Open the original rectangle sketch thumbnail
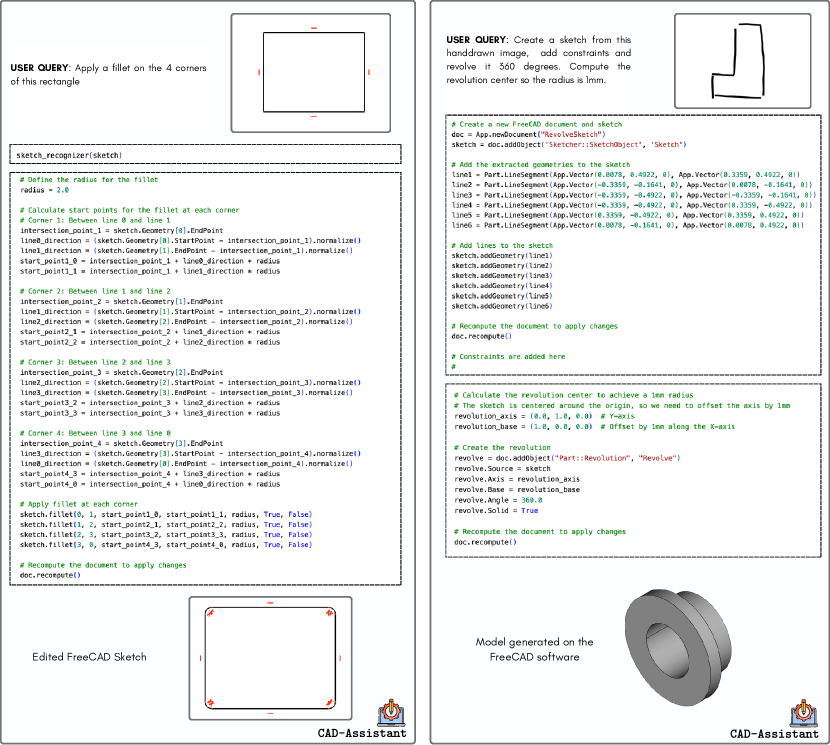The image size is (830, 745). (311, 73)
